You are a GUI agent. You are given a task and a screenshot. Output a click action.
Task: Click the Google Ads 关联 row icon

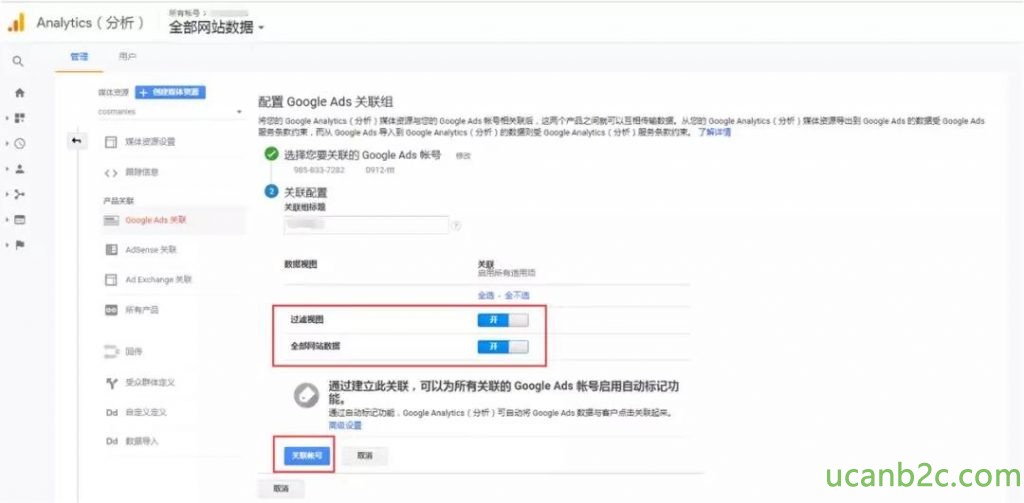click(111, 221)
